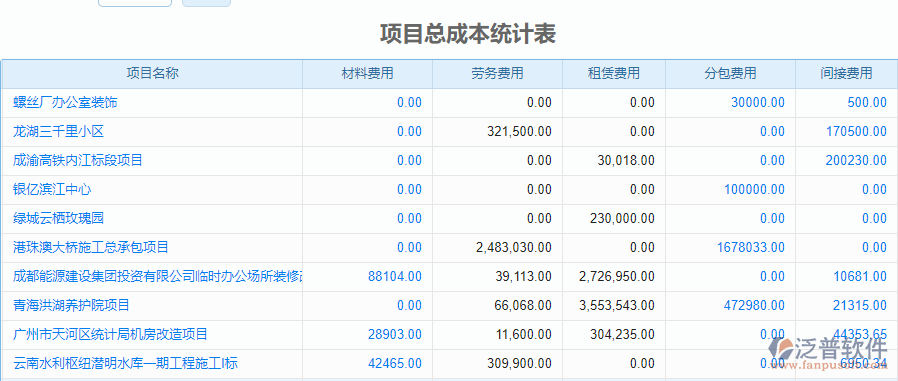Click the 租赁费用 column header

[x=614, y=73]
